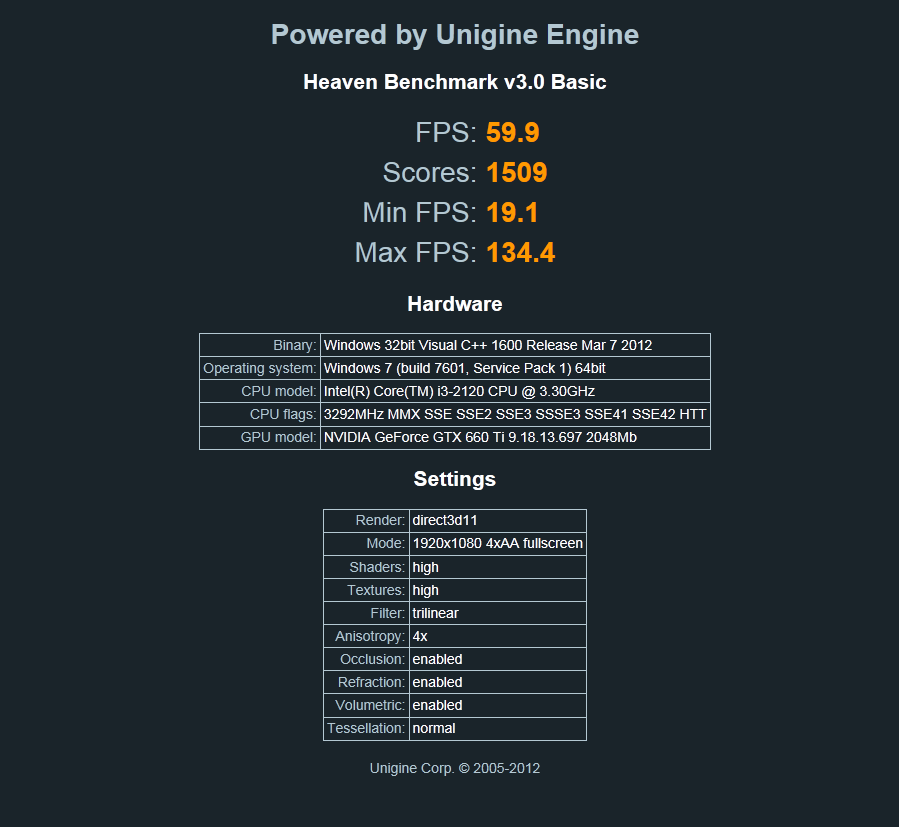Click the Settings section heading
The width and height of the screenshot is (899, 827).
(455, 479)
